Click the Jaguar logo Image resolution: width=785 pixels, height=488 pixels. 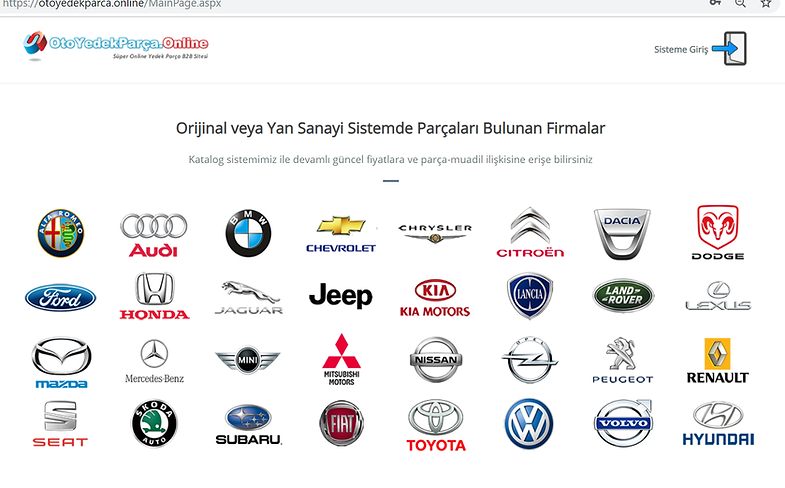pyautogui.click(x=249, y=297)
